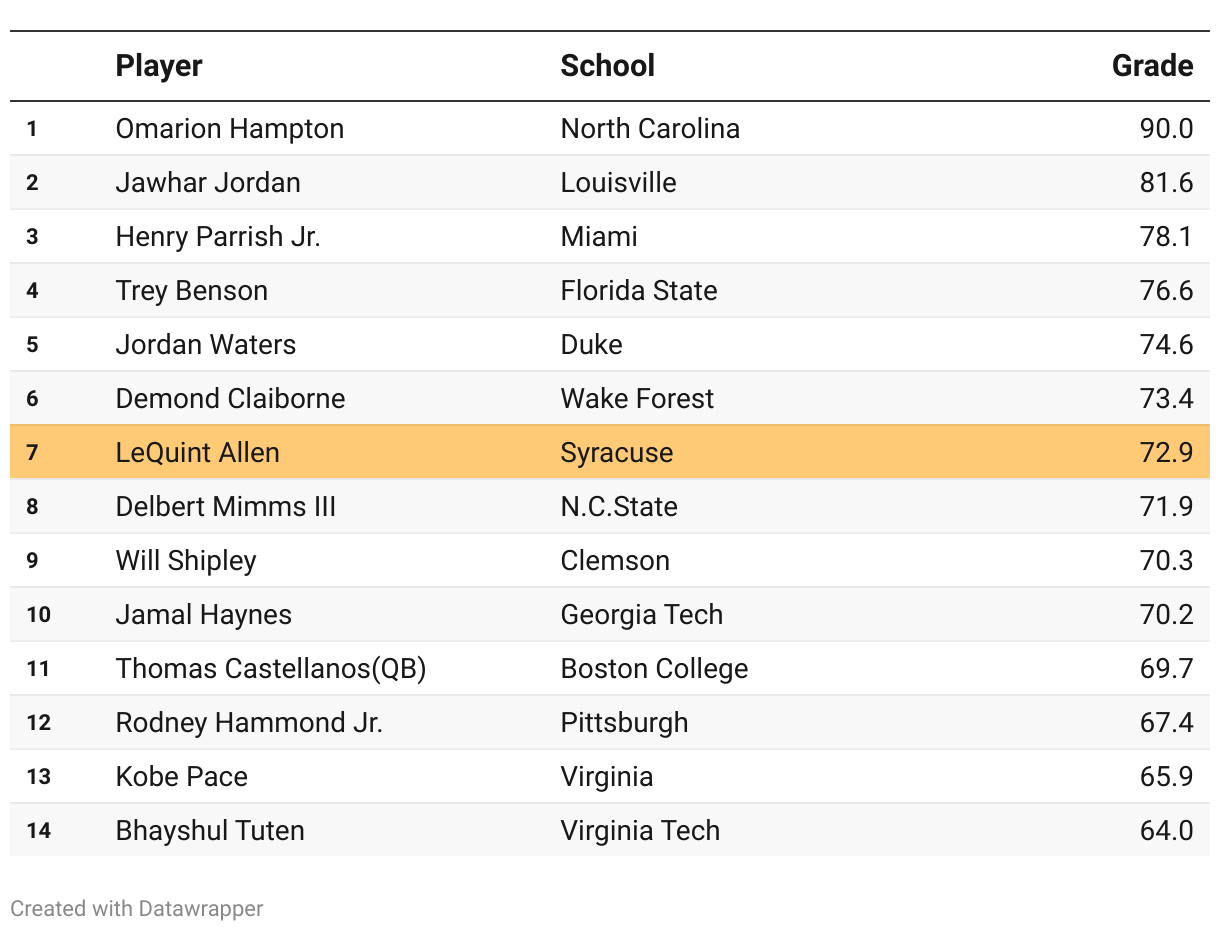Click Demond Claiborne's grade value 73.4

pos(1166,399)
